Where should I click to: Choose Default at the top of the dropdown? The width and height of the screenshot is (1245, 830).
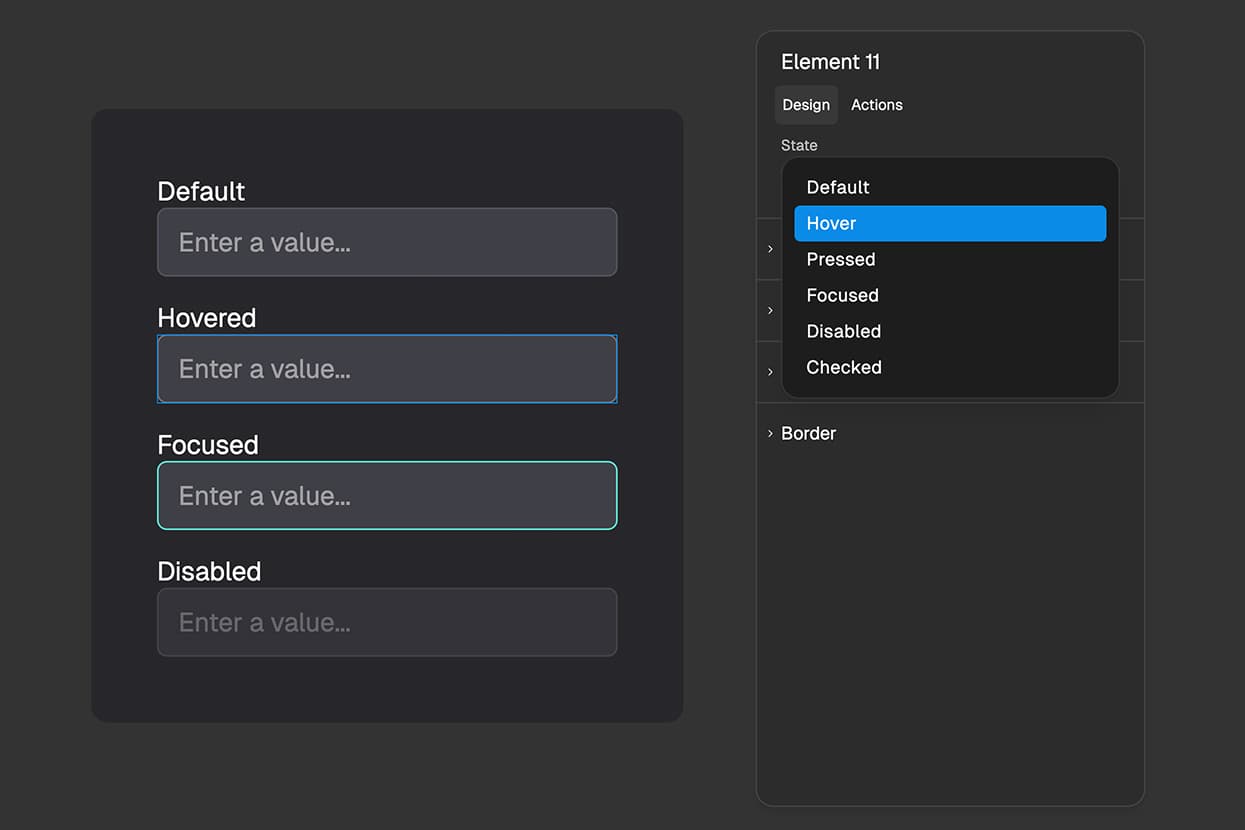[x=837, y=187]
